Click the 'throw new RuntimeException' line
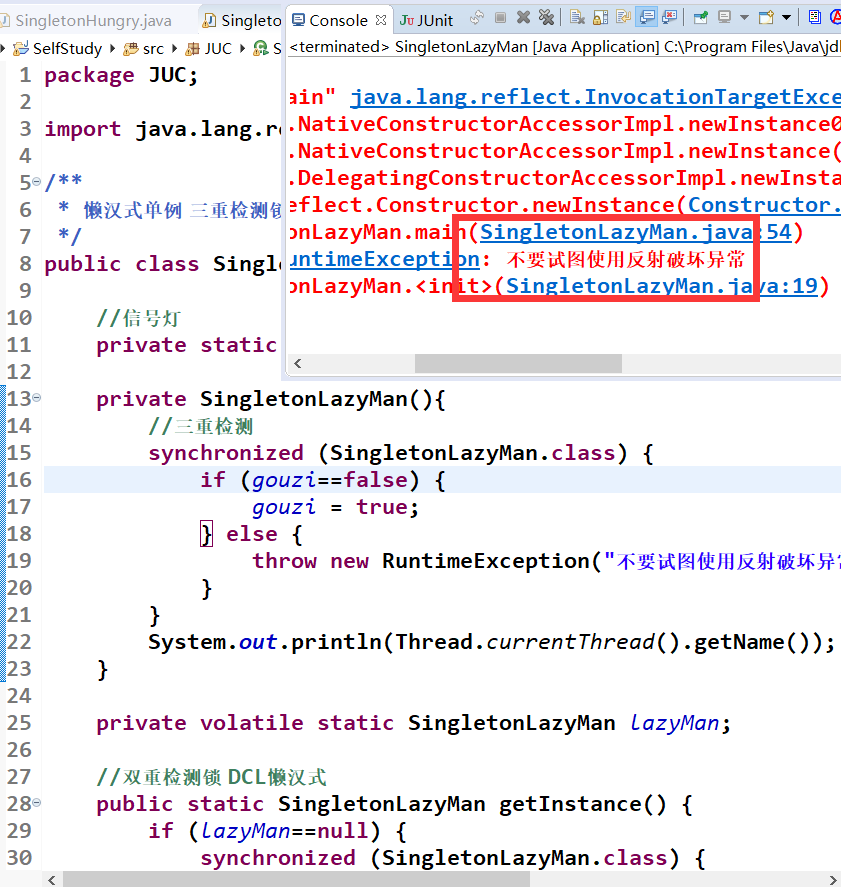Image resolution: width=841 pixels, height=887 pixels. (x=546, y=561)
